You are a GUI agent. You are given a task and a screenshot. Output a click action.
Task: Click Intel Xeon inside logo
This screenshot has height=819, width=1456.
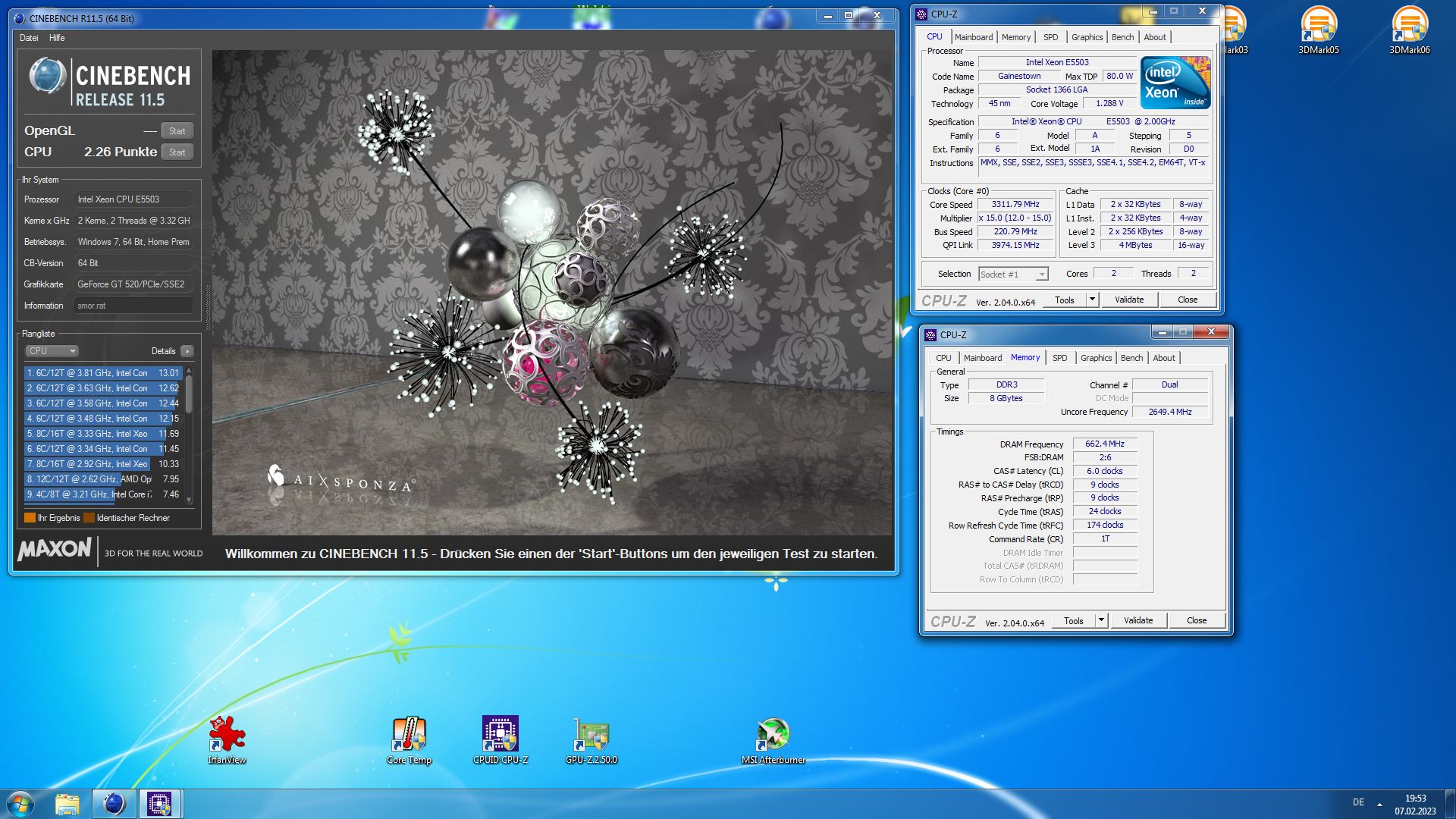click(1175, 83)
